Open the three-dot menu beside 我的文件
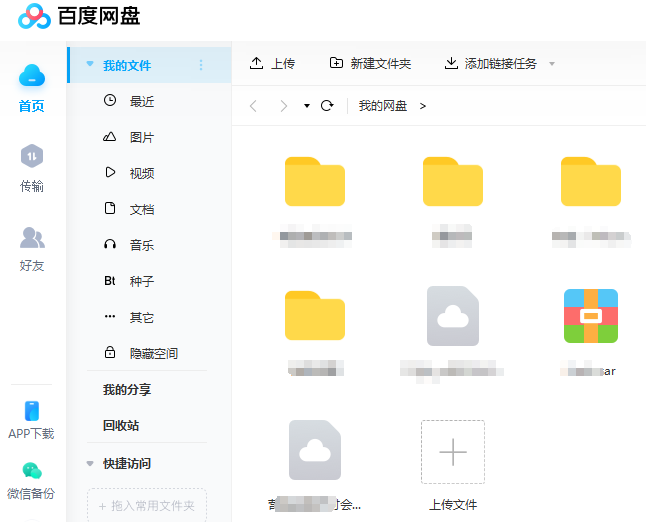This screenshot has width=646, height=522. 200,65
